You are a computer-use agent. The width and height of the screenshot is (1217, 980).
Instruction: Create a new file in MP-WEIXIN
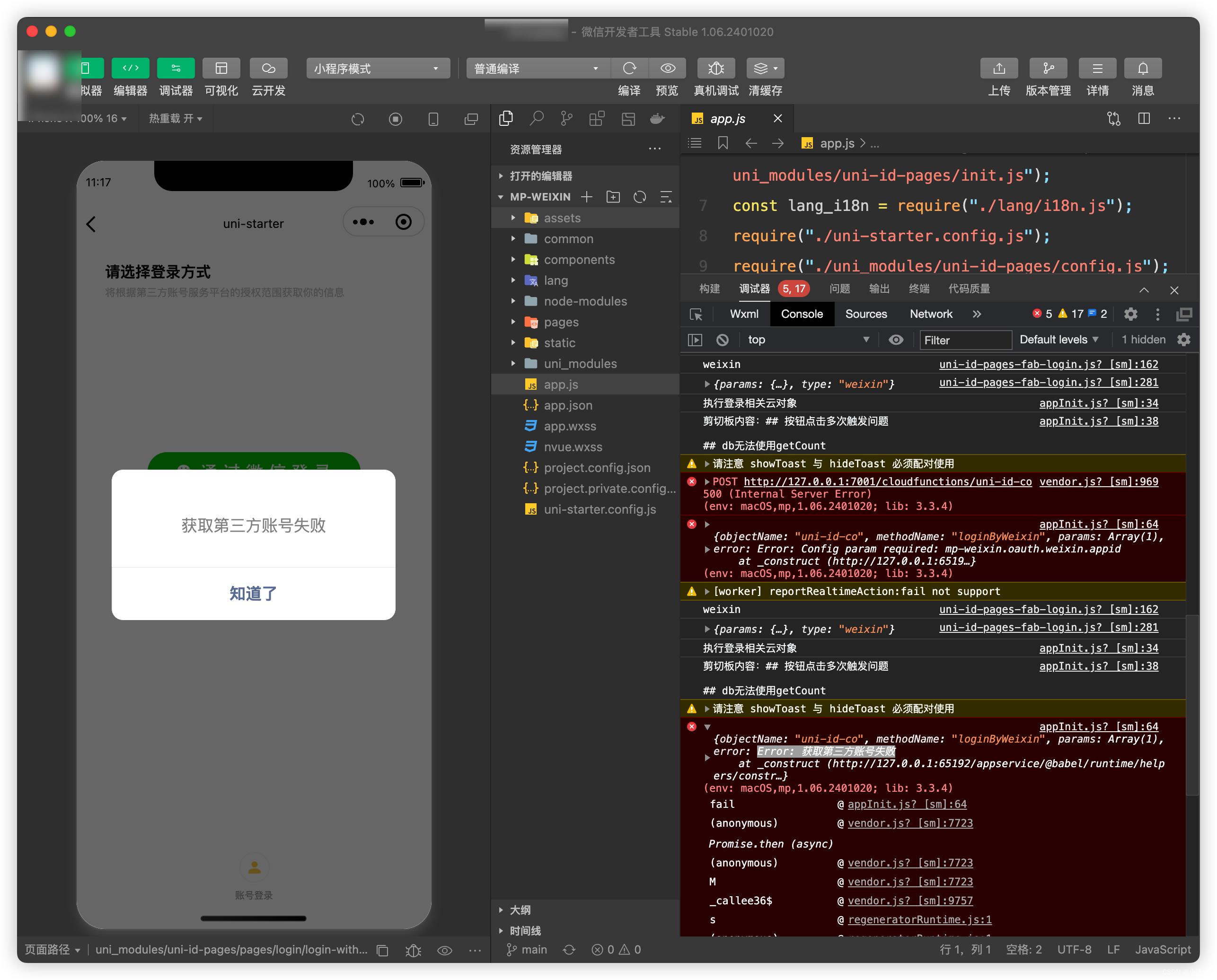pos(587,196)
